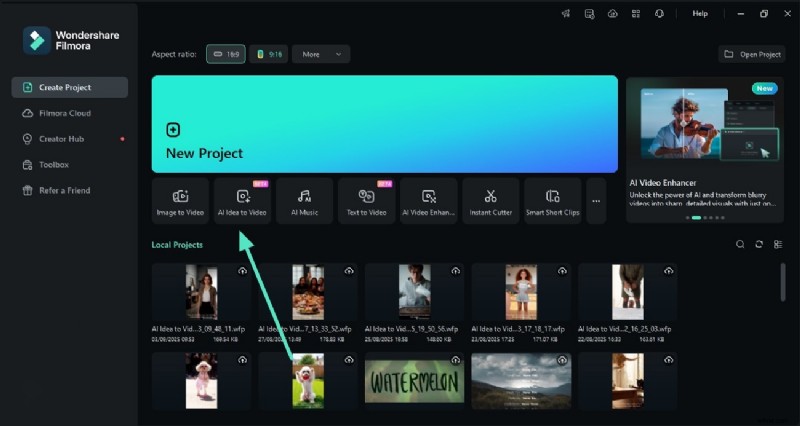Viewport: 800px width, 426px height.
Task: Switch aspect ratio to 9:16
Action: [268, 54]
